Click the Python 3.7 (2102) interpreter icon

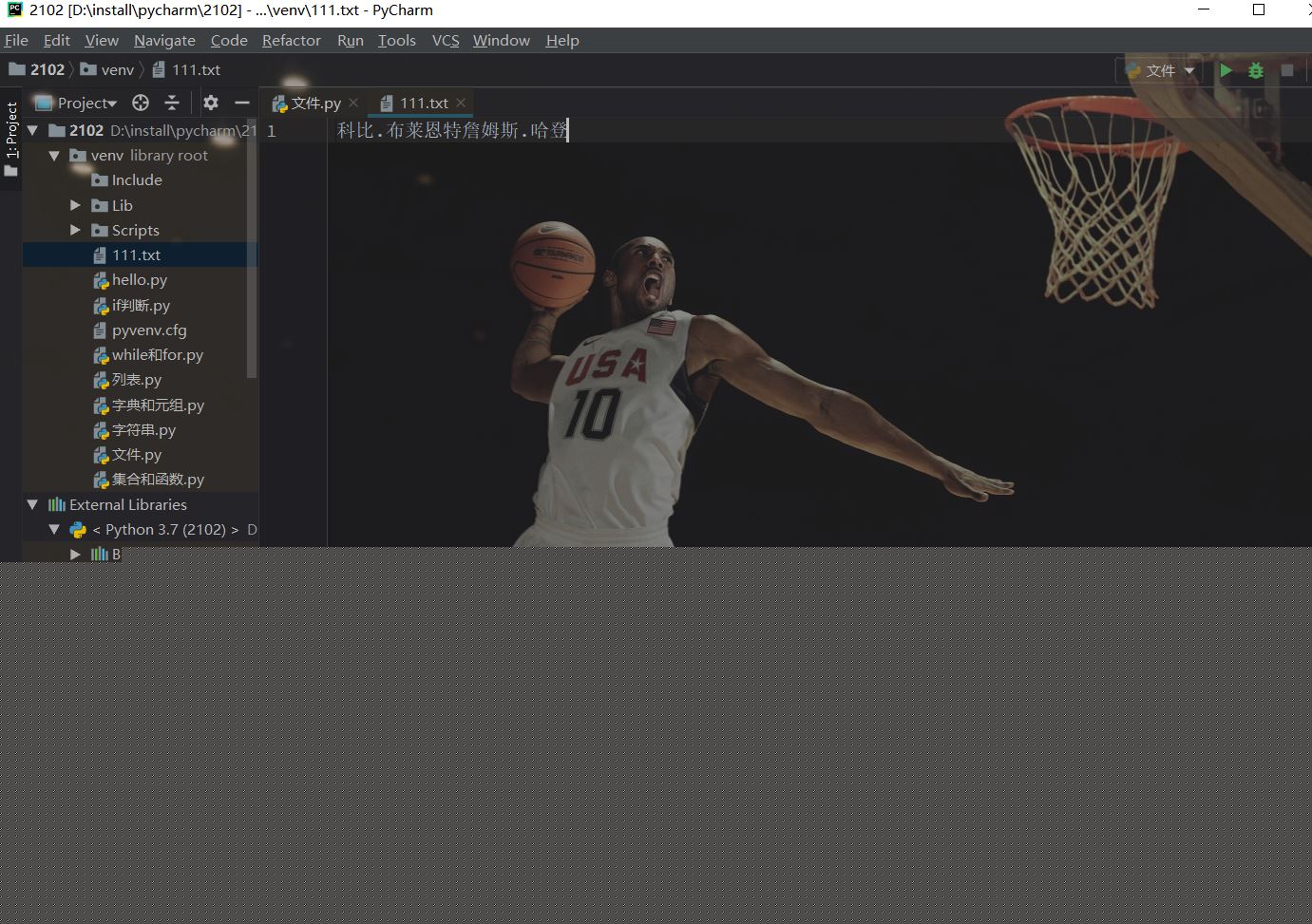(78, 530)
